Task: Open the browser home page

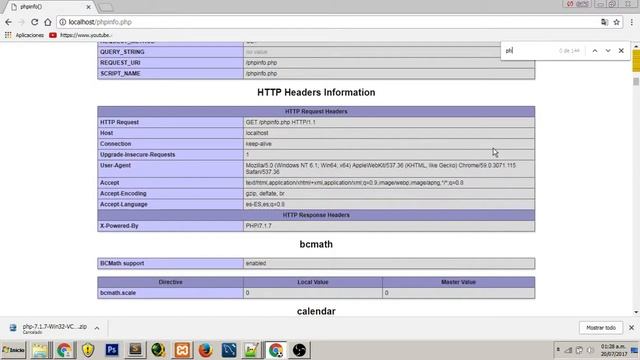Action: 48,22
